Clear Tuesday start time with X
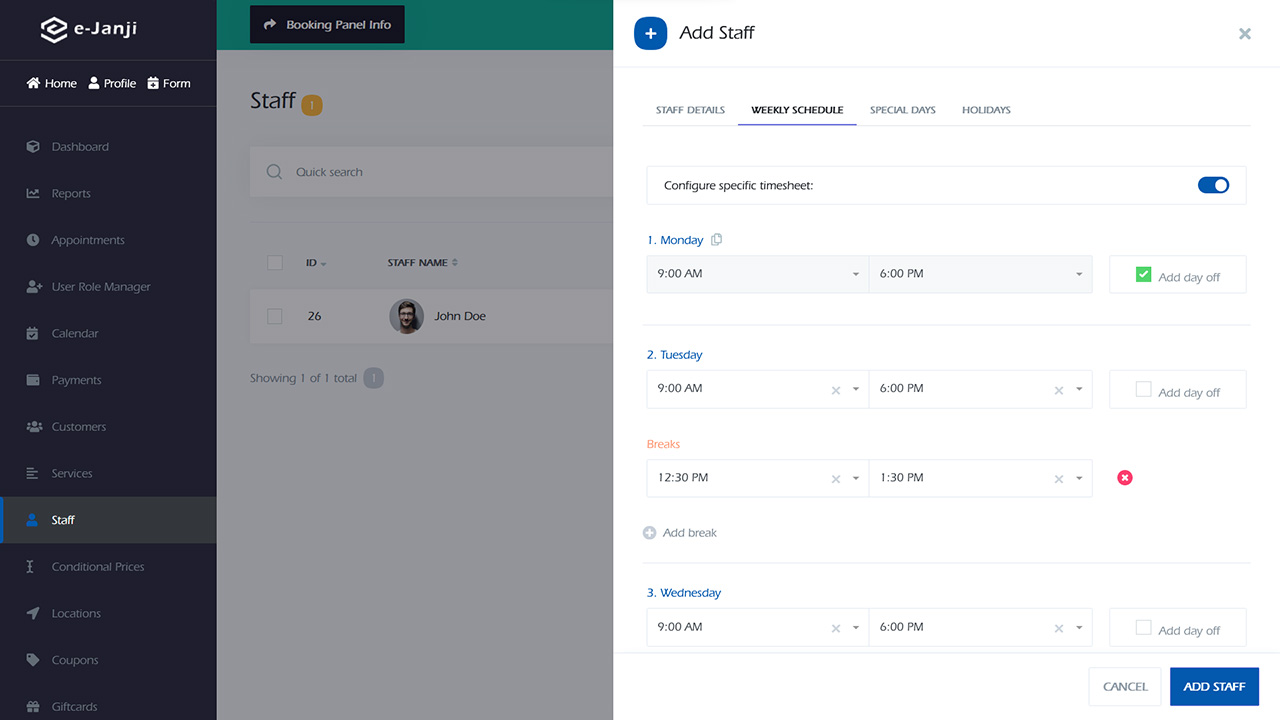Screen dimensions: 1280x720 tap(836, 390)
